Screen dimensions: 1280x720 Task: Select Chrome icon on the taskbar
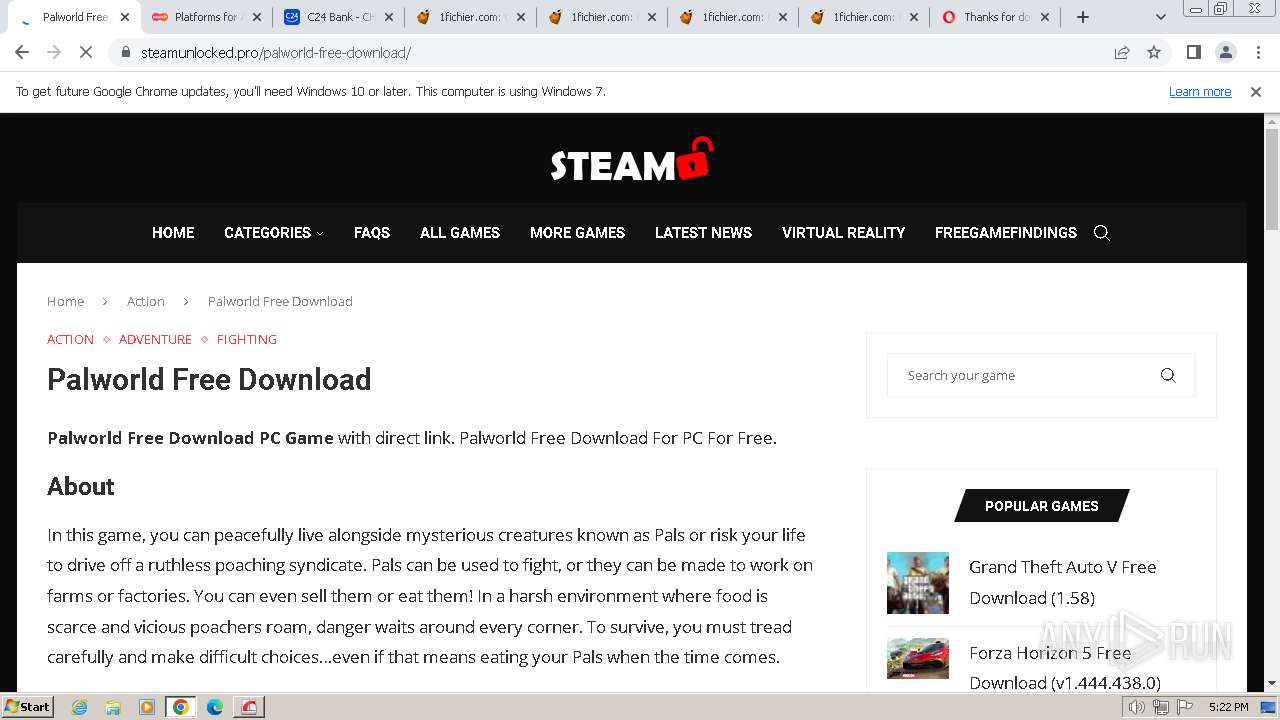coord(181,707)
